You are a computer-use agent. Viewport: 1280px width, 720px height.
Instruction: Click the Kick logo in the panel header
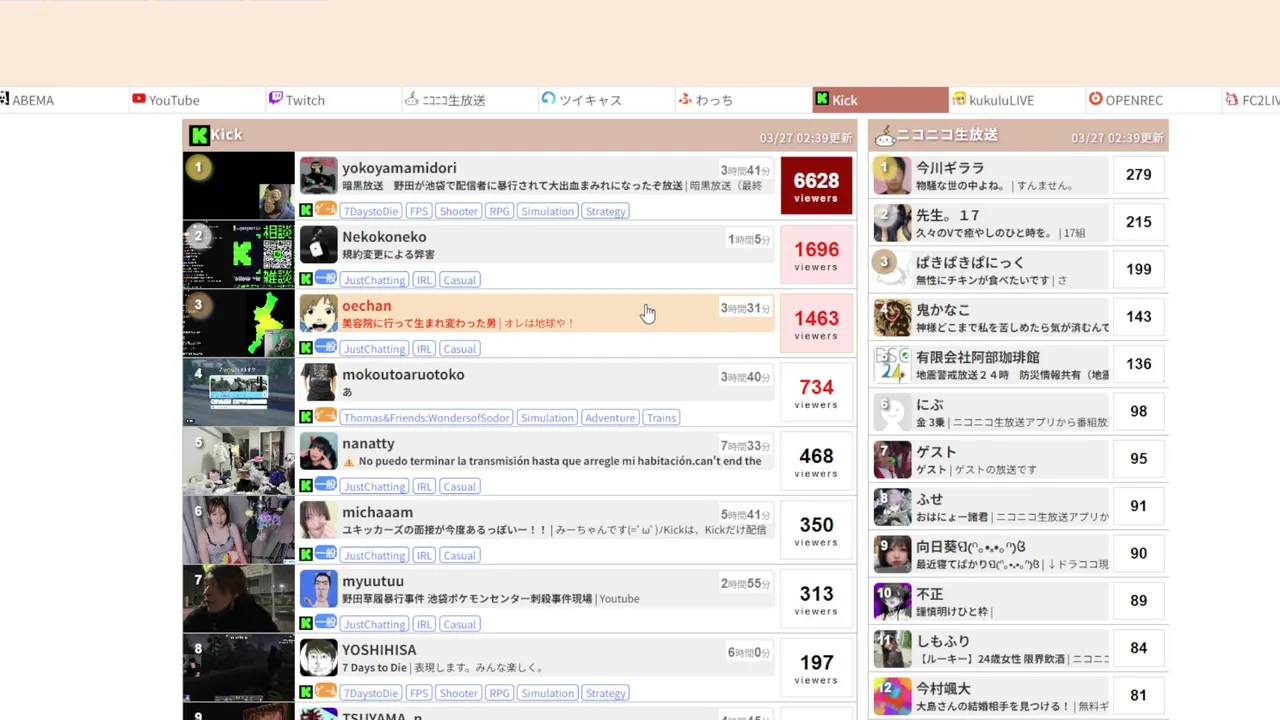[199, 135]
